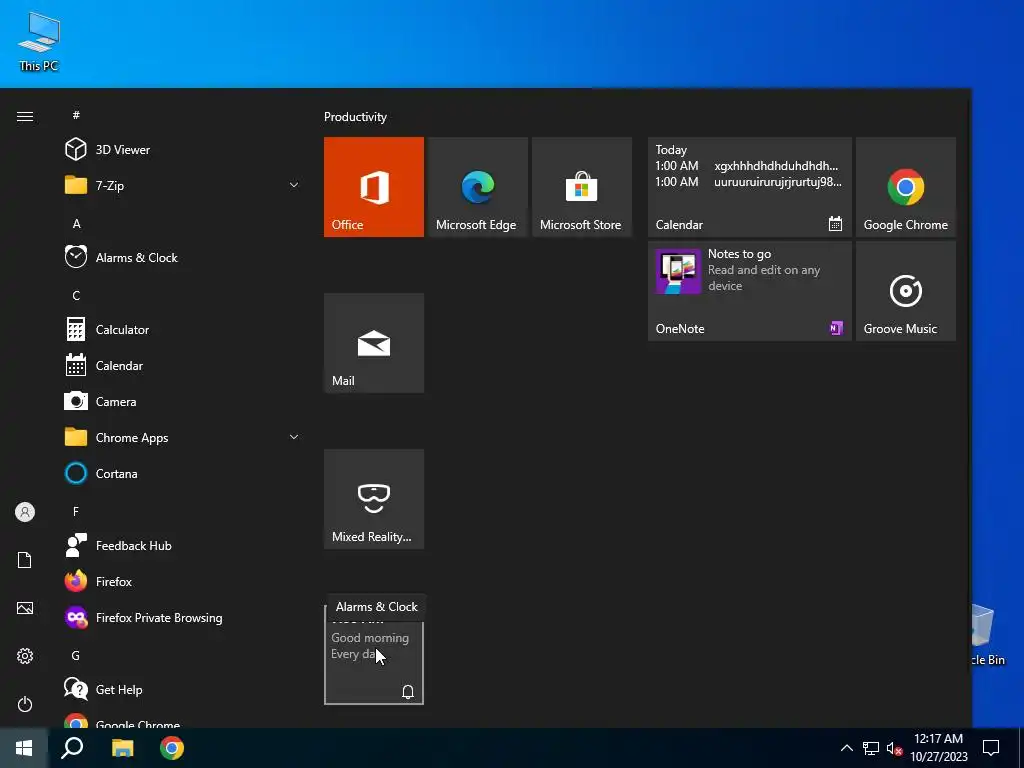The width and height of the screenshot is (1024, 768).
Task: Click the 'G' letter header
Action: pyautogui.click(x=76, y=656)
